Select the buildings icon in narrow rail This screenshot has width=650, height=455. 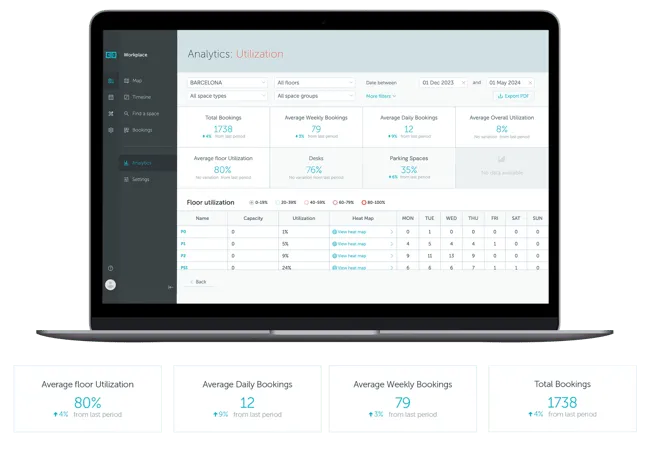click(x=111, y=81)
